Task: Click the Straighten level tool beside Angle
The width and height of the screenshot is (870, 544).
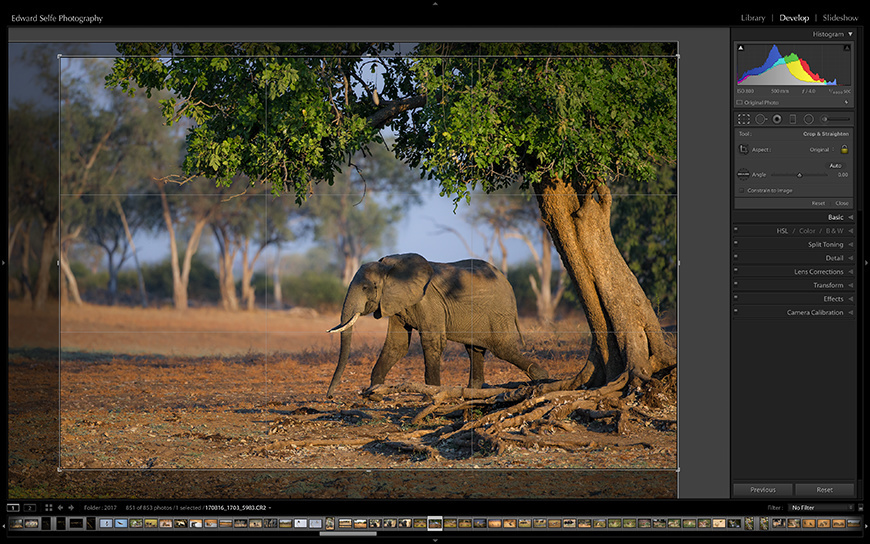Action: [743, 174]
